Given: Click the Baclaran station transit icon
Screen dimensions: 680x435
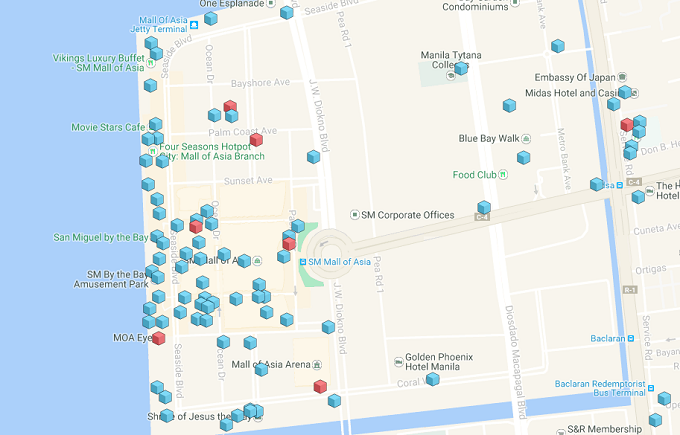Looking at the screenshot, I should [x=631, y=338].
